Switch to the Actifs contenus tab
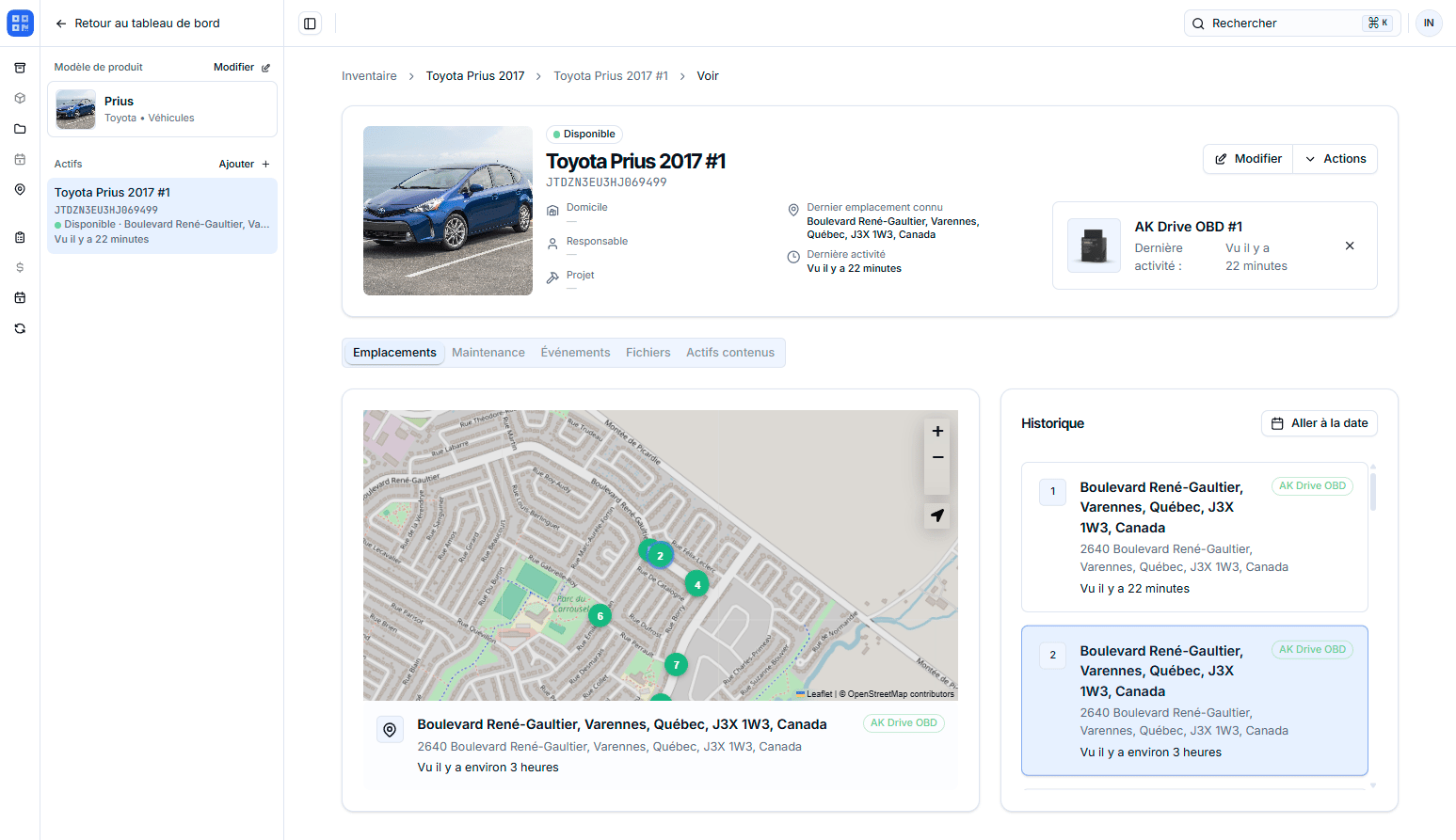Viewport: 1456px width, 840px height. tap(730, 353)
